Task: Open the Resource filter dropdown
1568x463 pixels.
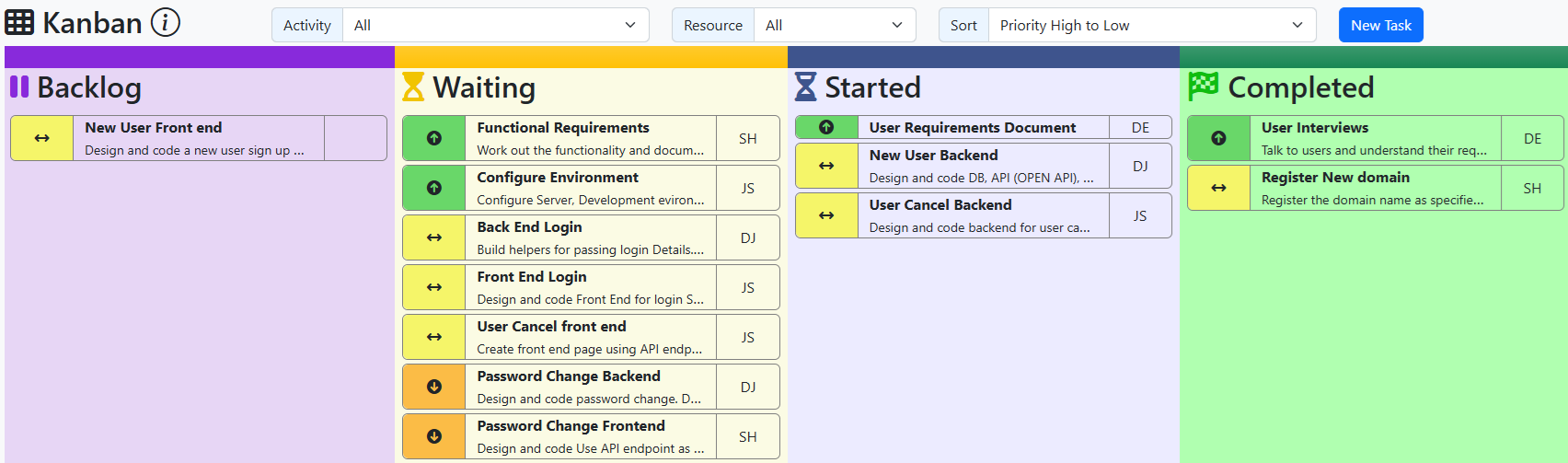Action: [x=834, y=26]
